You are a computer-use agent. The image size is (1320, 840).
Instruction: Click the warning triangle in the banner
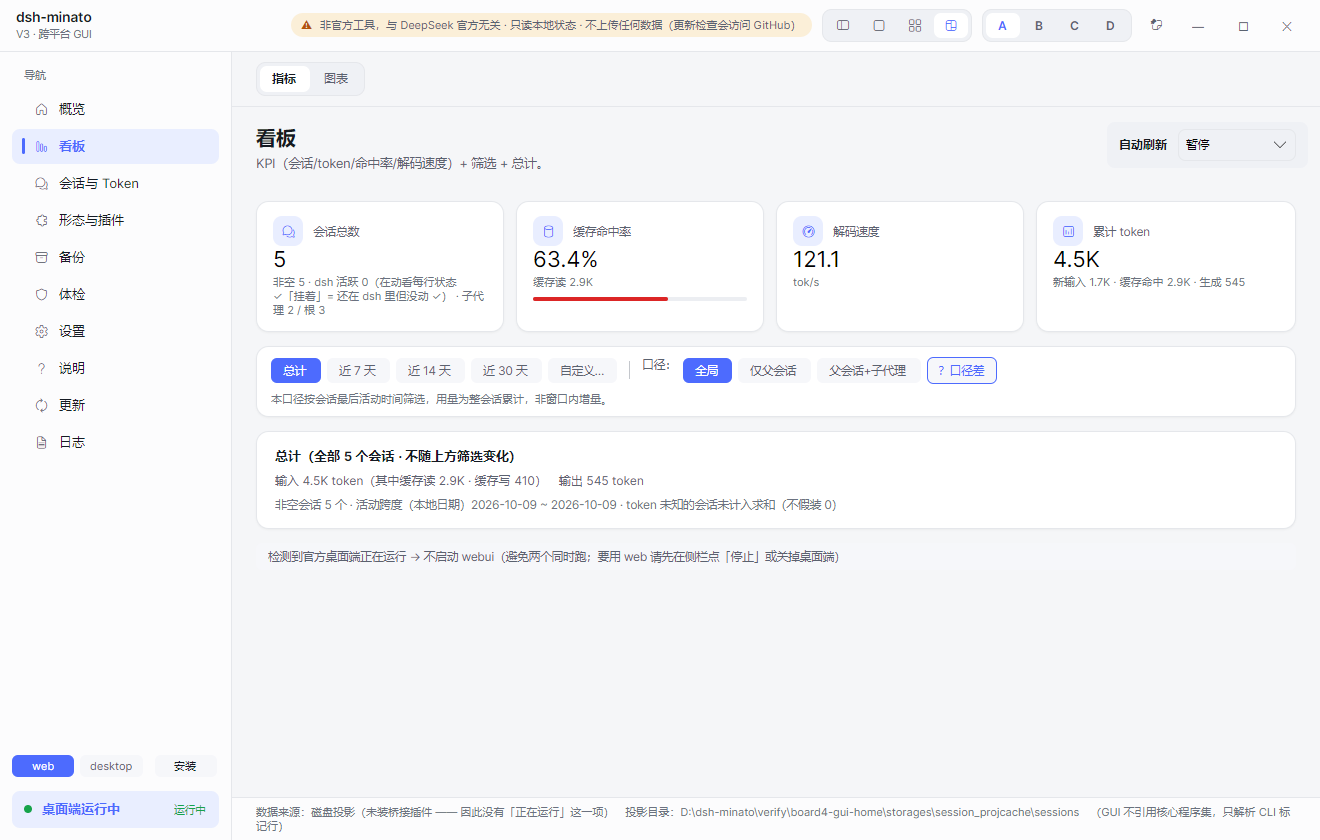[308, 26]
